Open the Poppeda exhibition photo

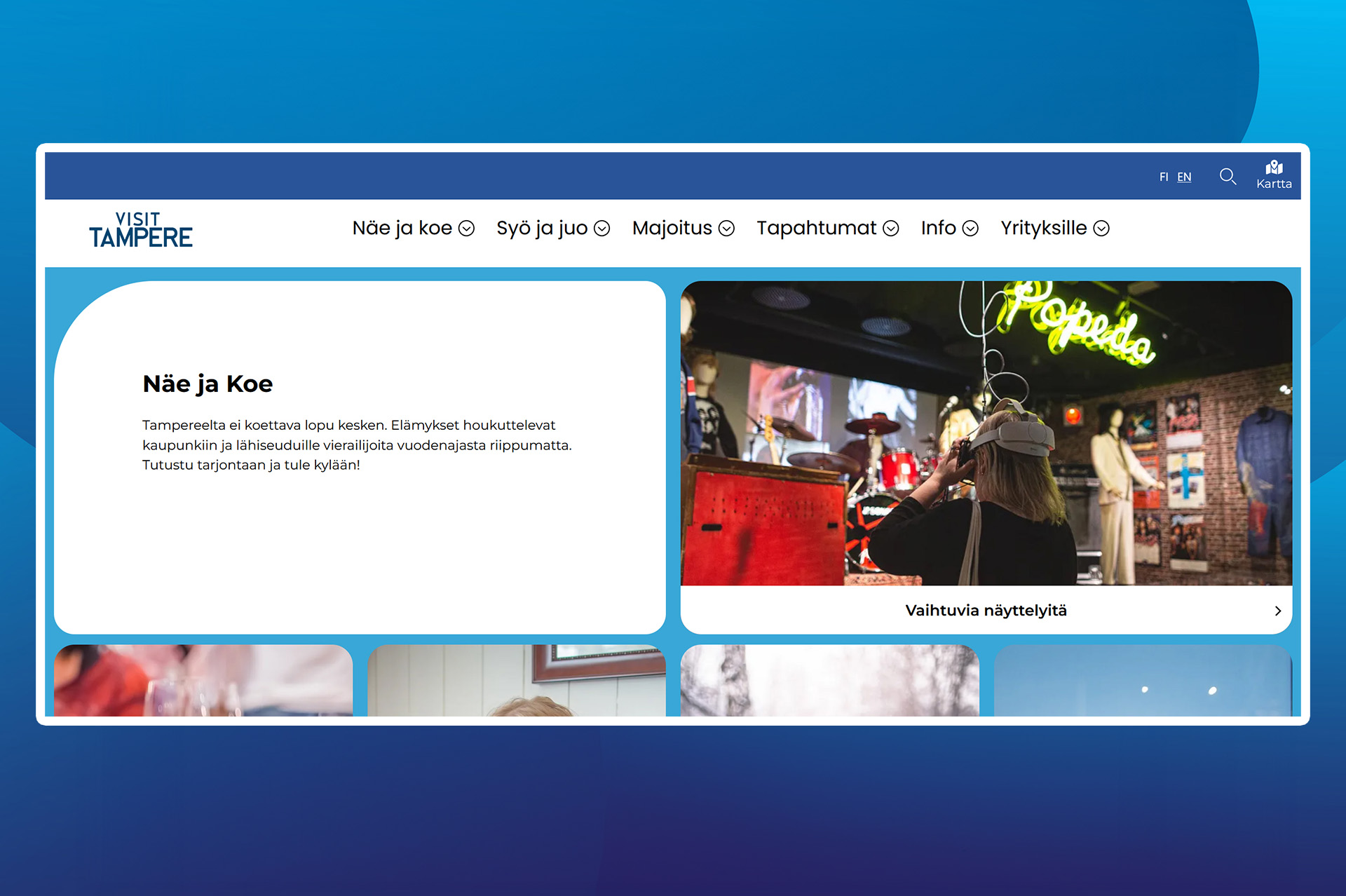tap(986, 433)
